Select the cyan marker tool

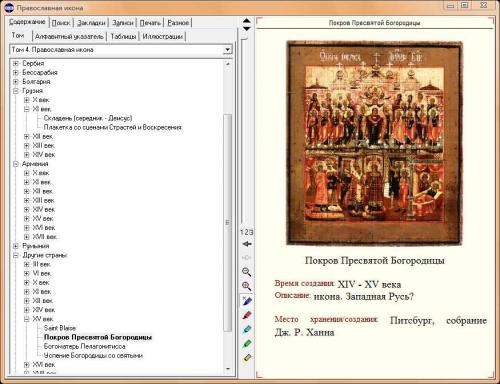pos(247,329)
